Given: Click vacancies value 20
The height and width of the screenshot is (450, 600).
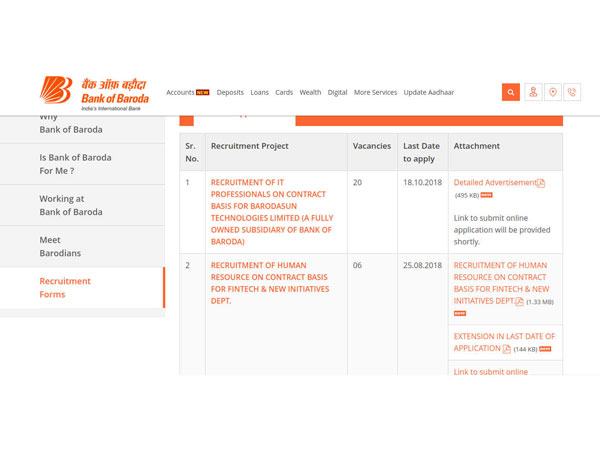Looking at the screenshot, I should (357, 183).
